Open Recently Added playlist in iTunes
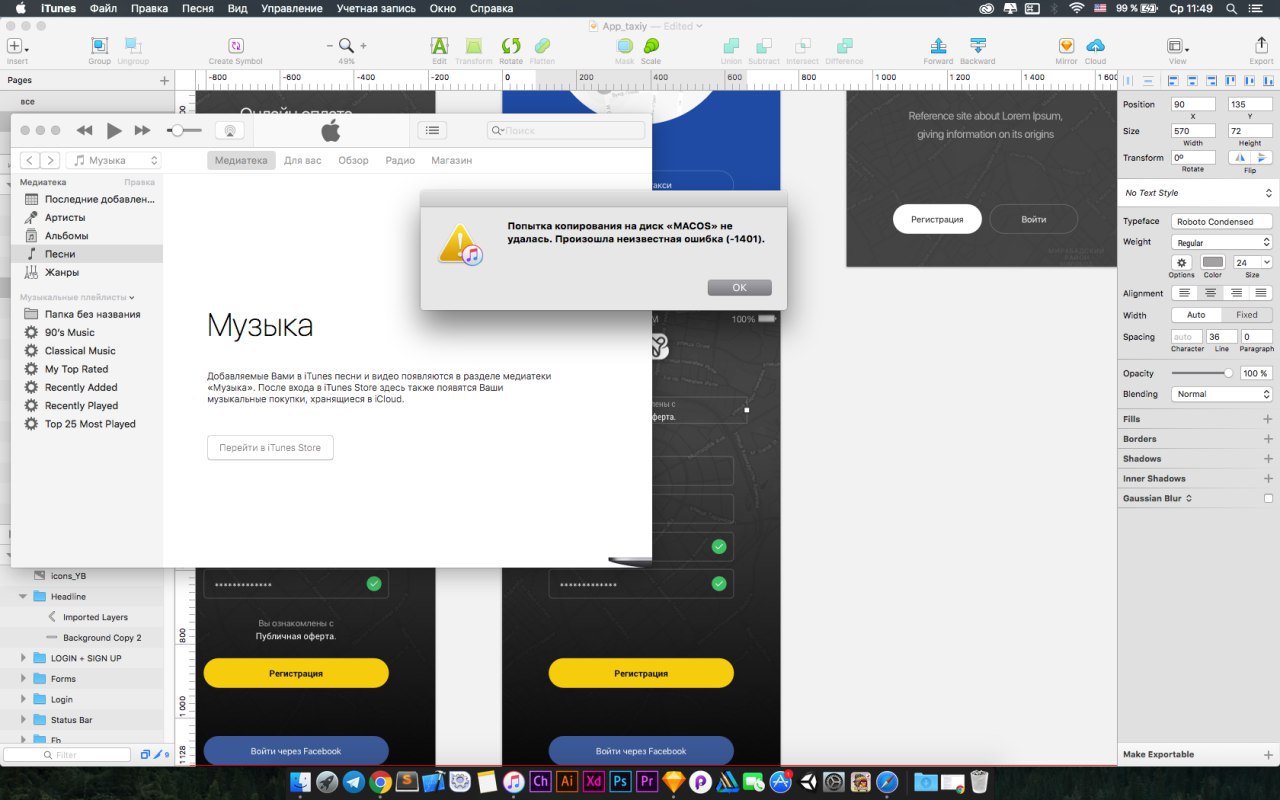This screenshot has width=1280, height=800. 81,387
